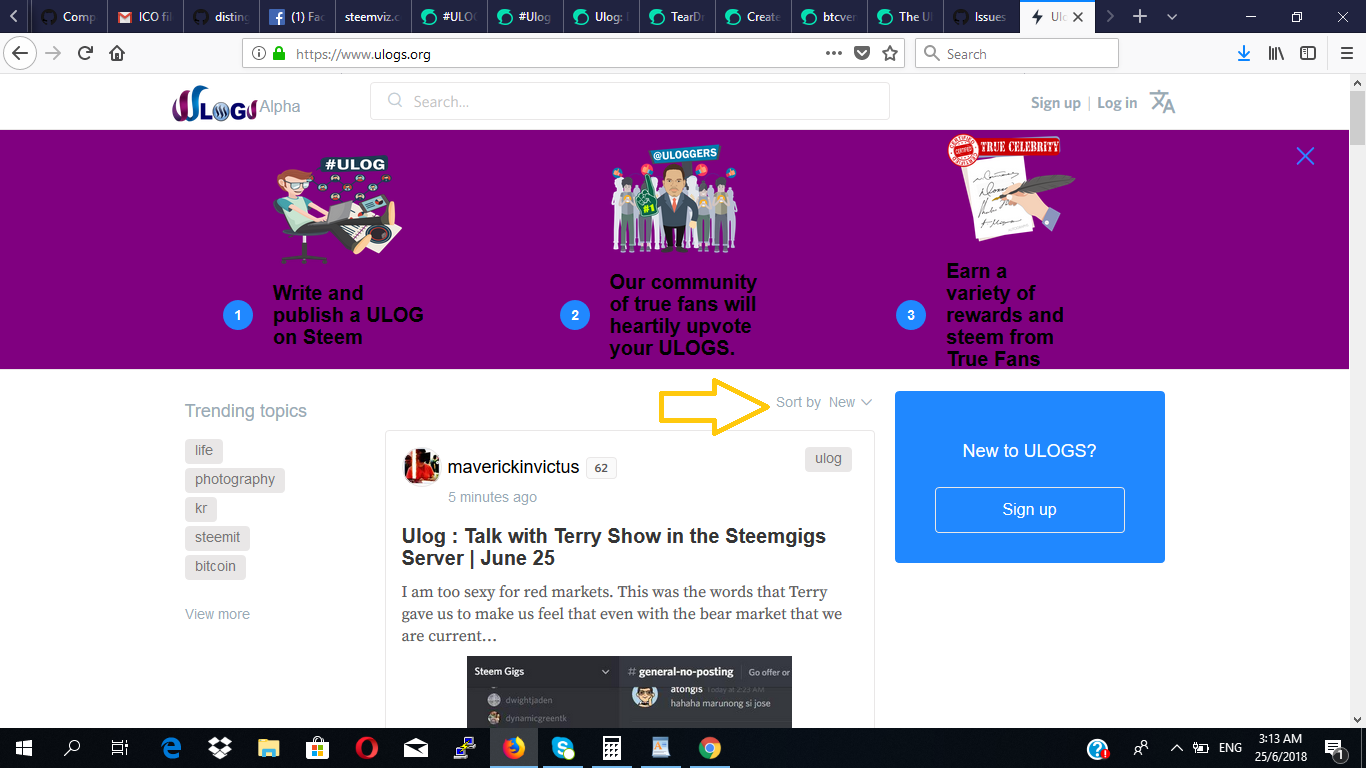Click the ULOGS logo
The height and width of the screenshot is (768, 1366).
tap(214, 105)
